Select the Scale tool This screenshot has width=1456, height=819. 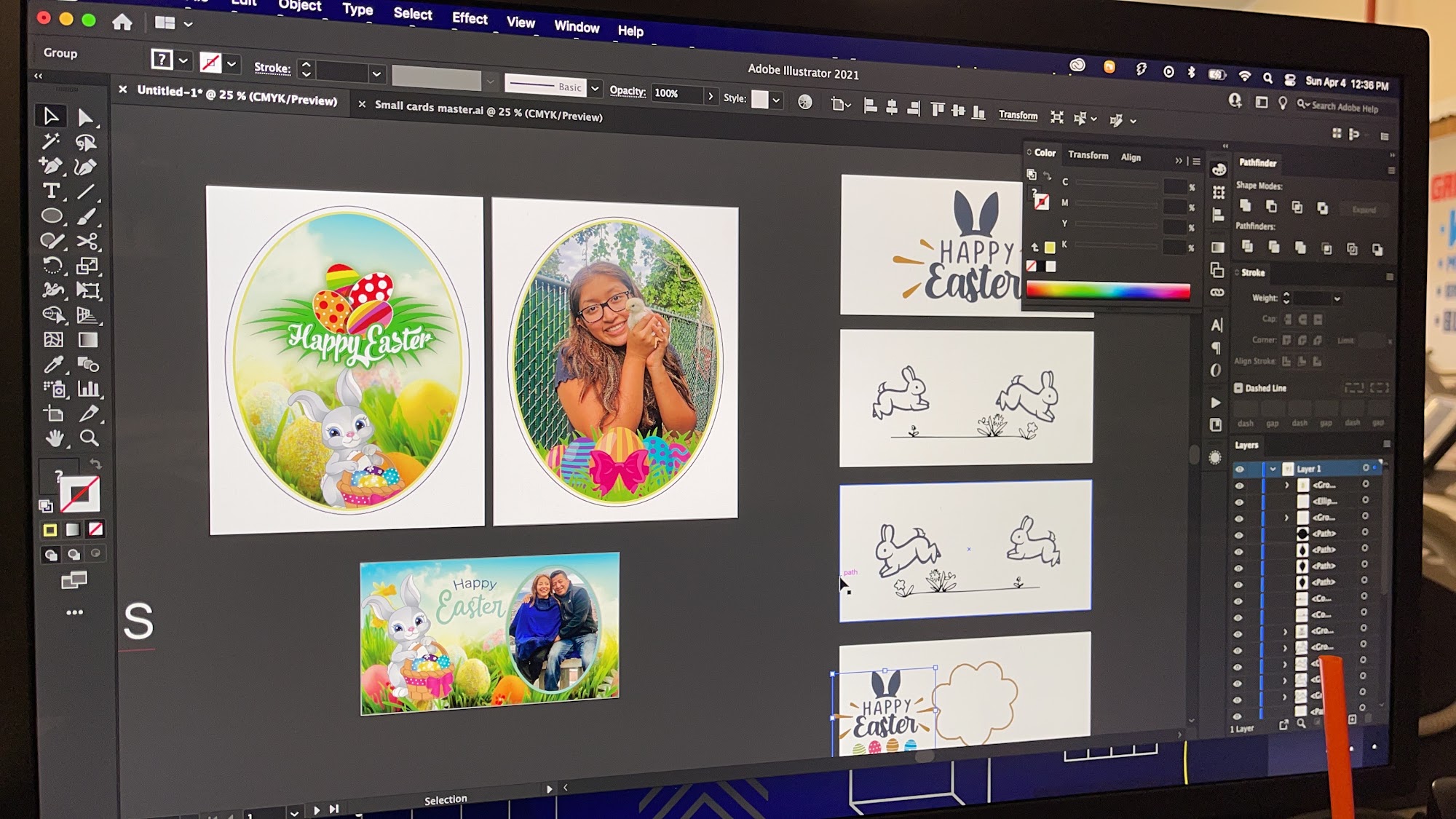(87, 266)
